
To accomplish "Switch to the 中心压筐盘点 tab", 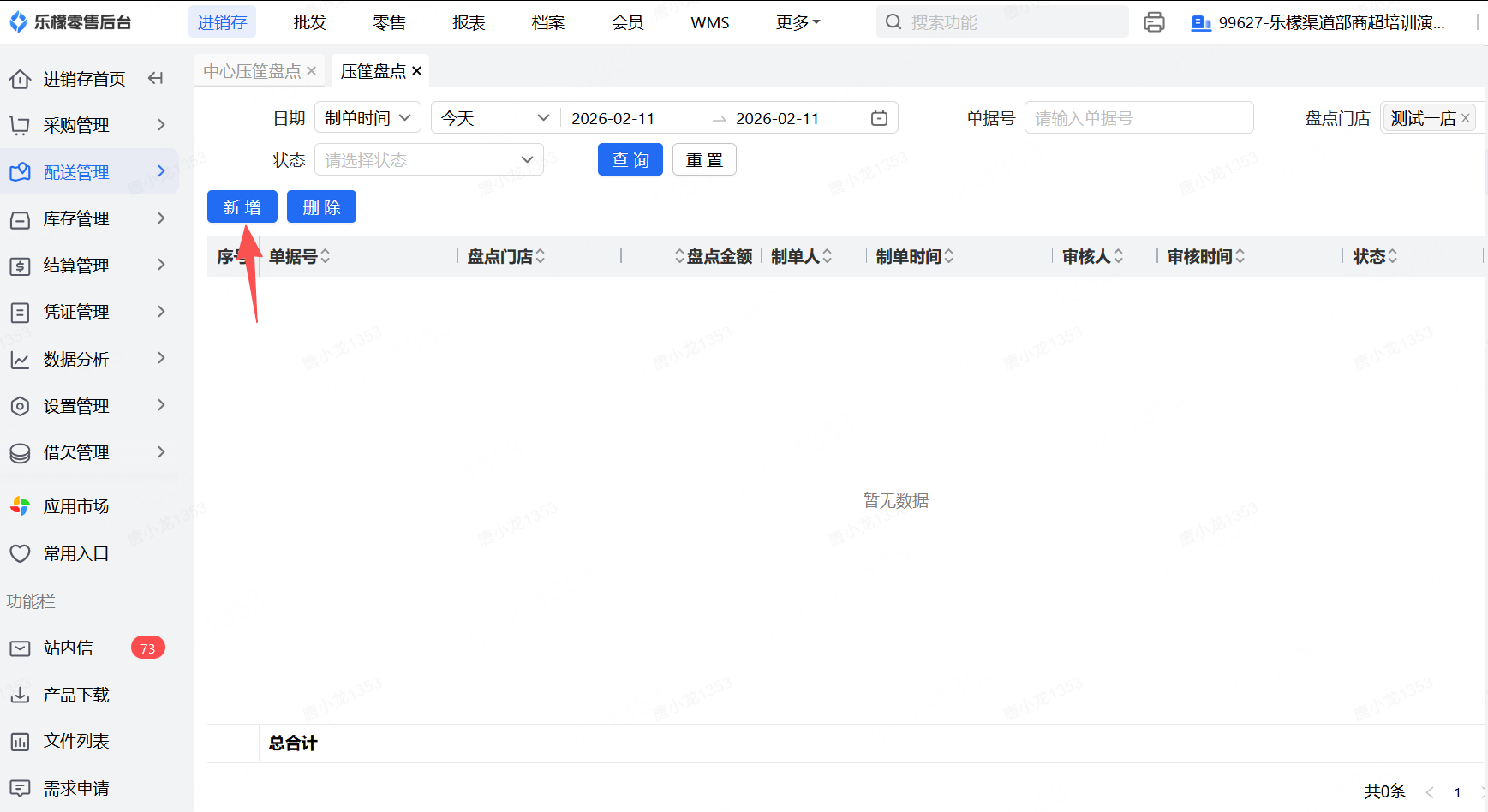I will click(x=252, y=71).
